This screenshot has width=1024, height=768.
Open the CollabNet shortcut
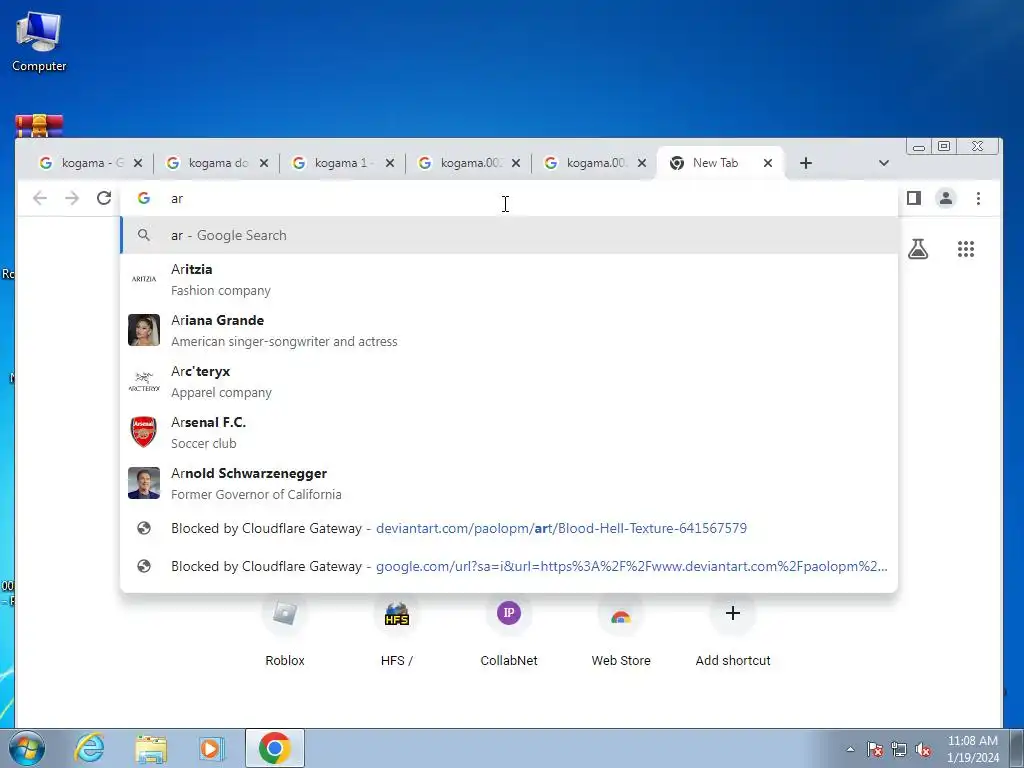pyautogui.click(x=509, y=631)
